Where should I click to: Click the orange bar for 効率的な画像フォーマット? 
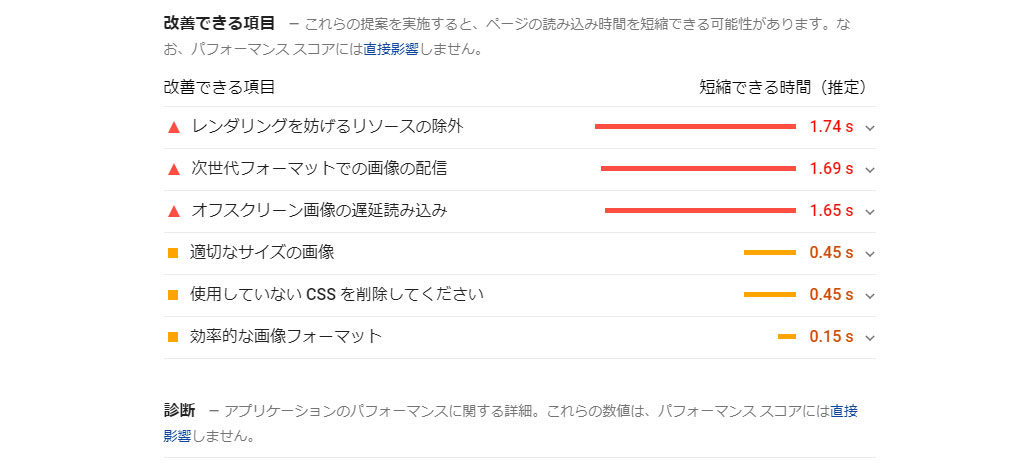coord(787,337)
